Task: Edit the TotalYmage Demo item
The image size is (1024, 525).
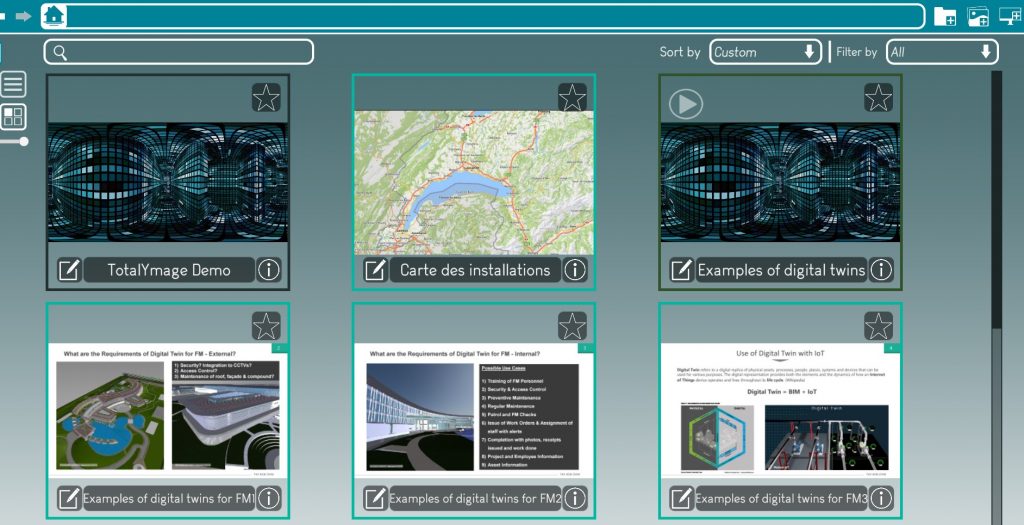Action: click(x=70, y=270)
